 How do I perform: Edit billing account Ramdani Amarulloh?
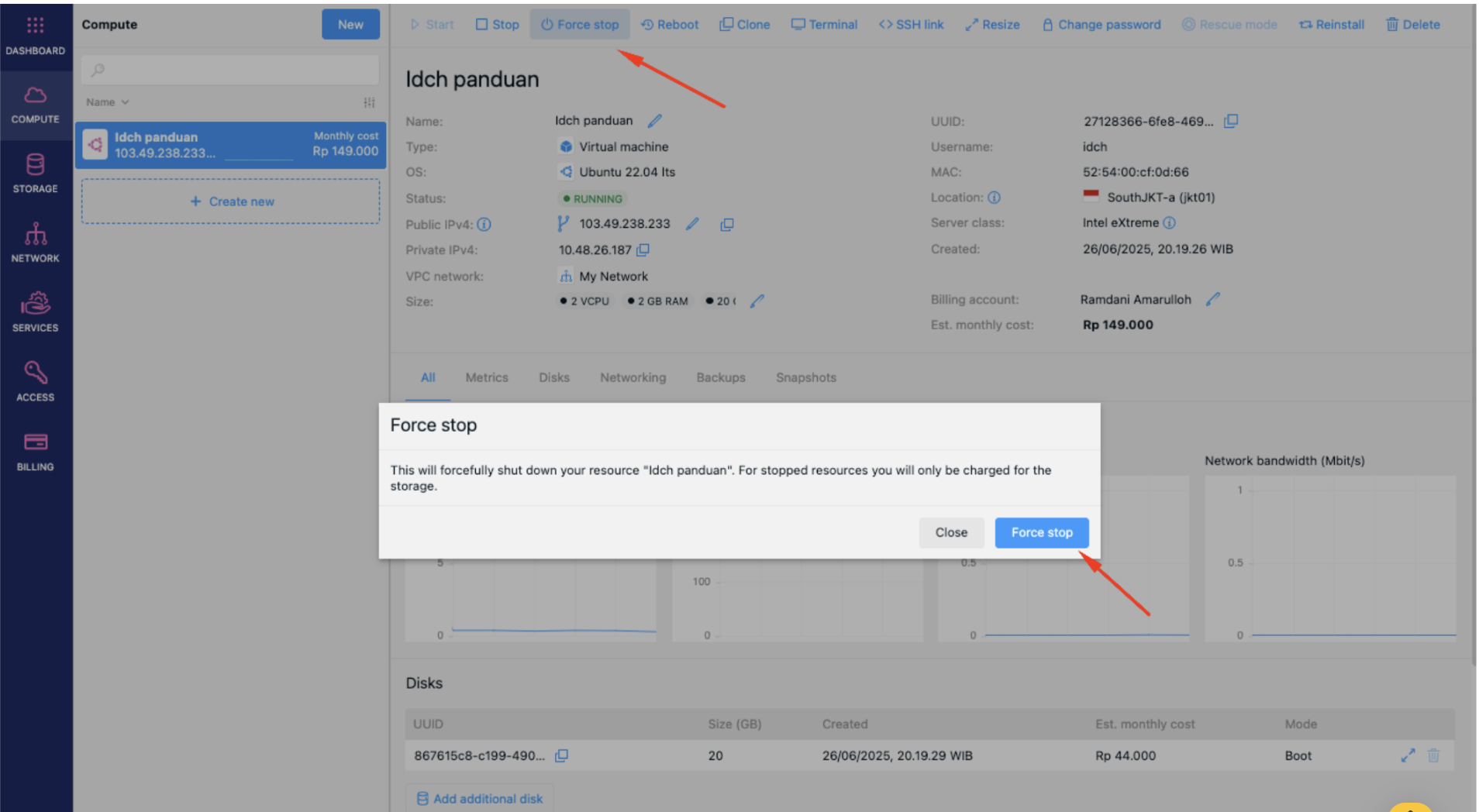(1213, 299)
